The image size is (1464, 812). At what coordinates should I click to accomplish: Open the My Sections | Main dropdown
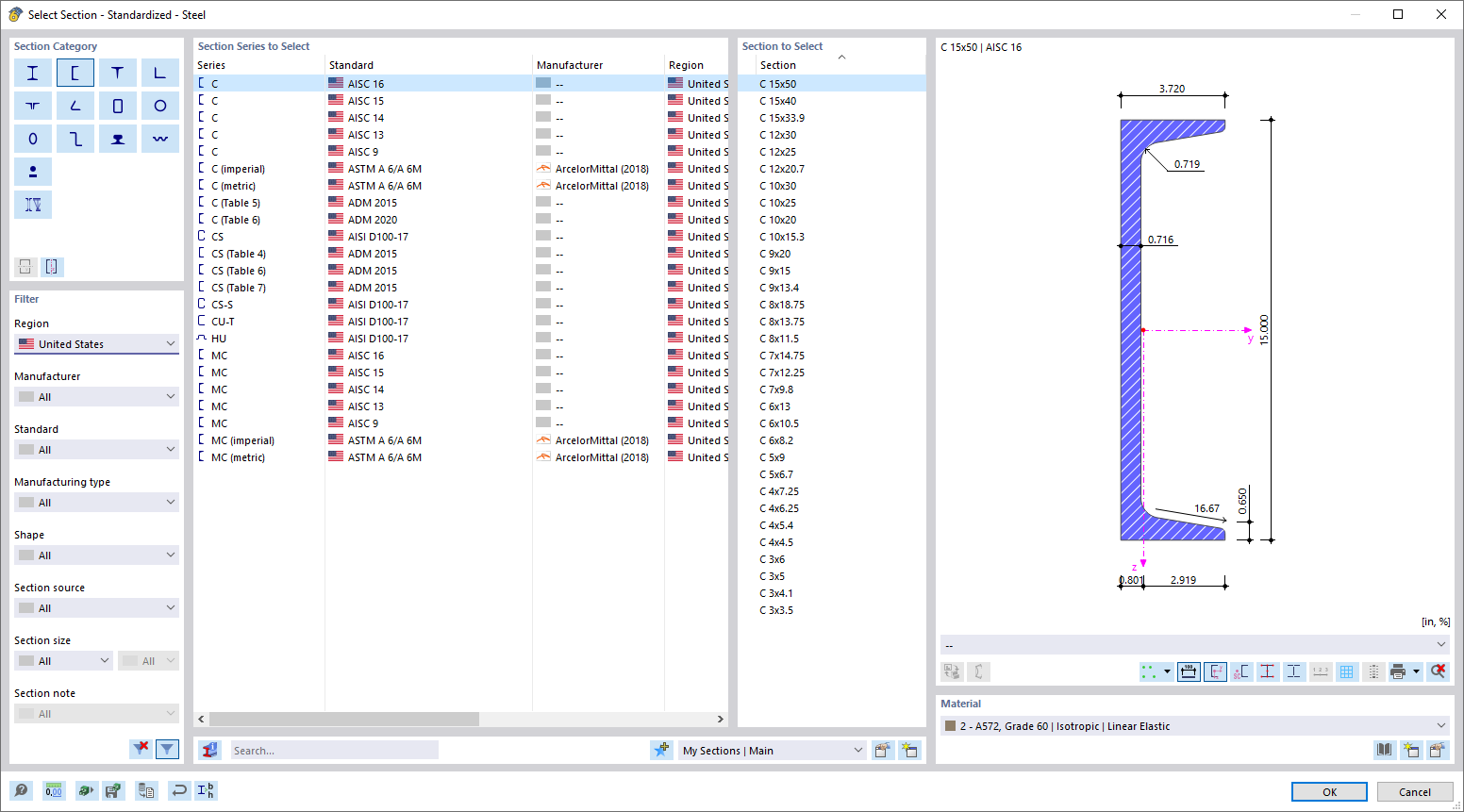coord(772,751)
